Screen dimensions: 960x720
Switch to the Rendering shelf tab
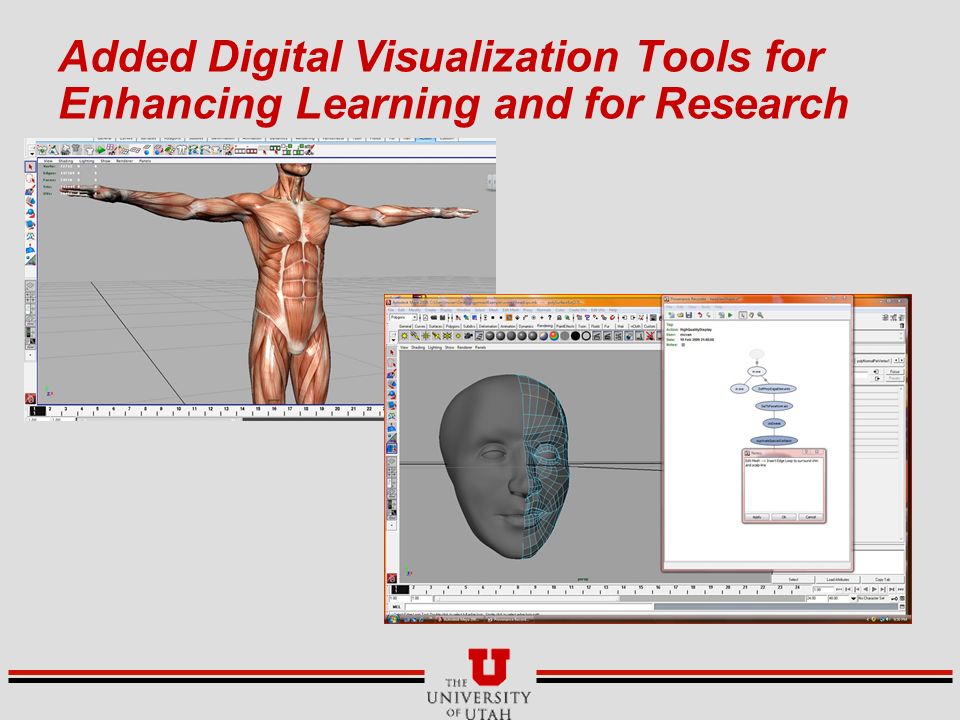545,326
